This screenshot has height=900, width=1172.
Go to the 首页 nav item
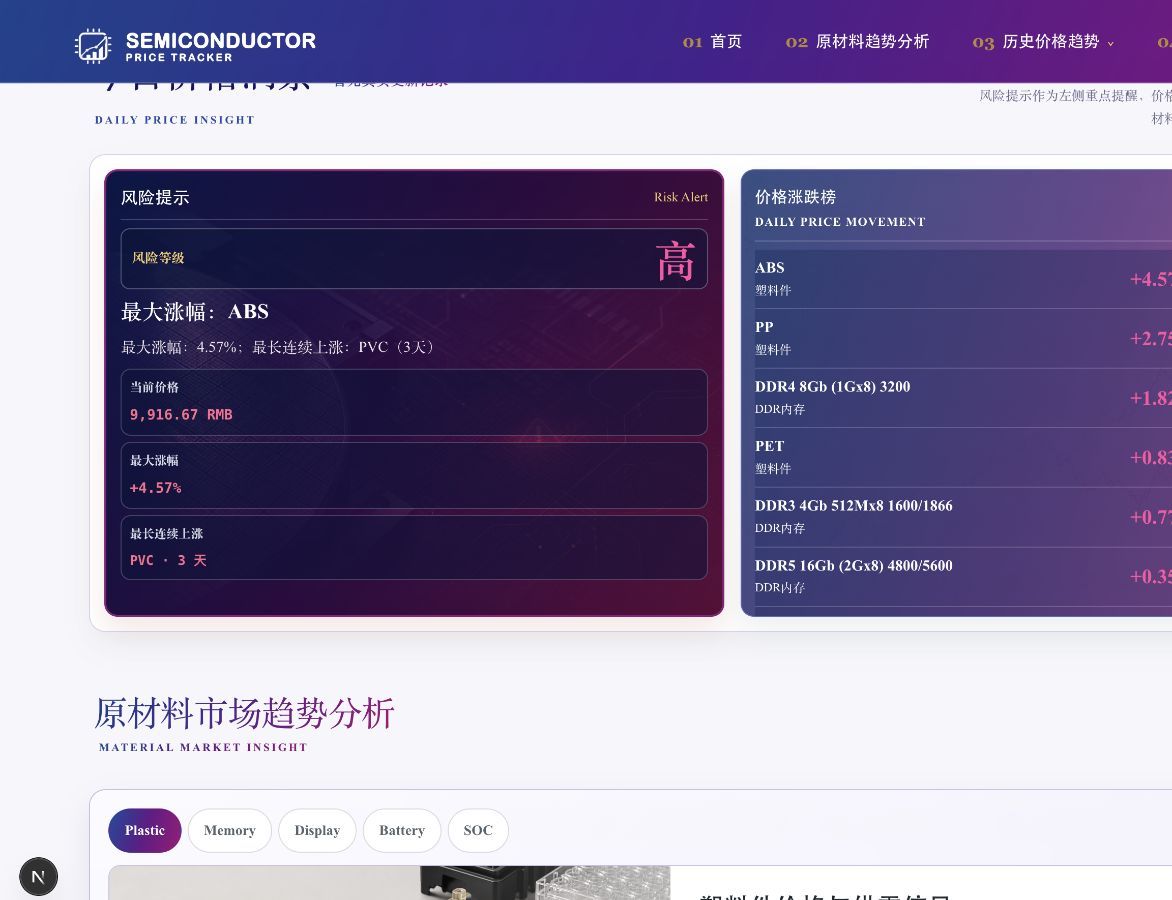[712, 42]
